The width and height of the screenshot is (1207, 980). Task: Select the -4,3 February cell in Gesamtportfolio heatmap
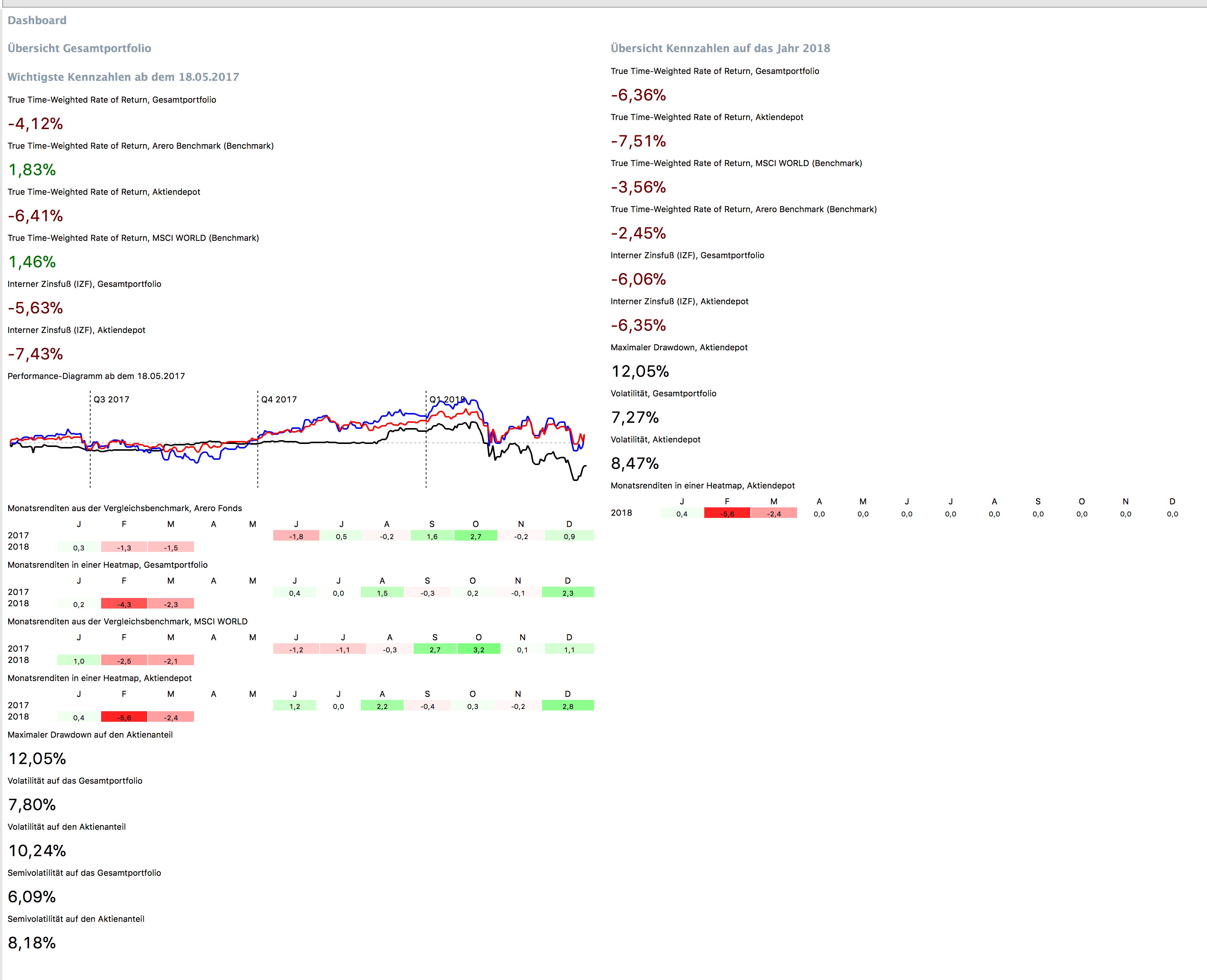click(124, 604)
